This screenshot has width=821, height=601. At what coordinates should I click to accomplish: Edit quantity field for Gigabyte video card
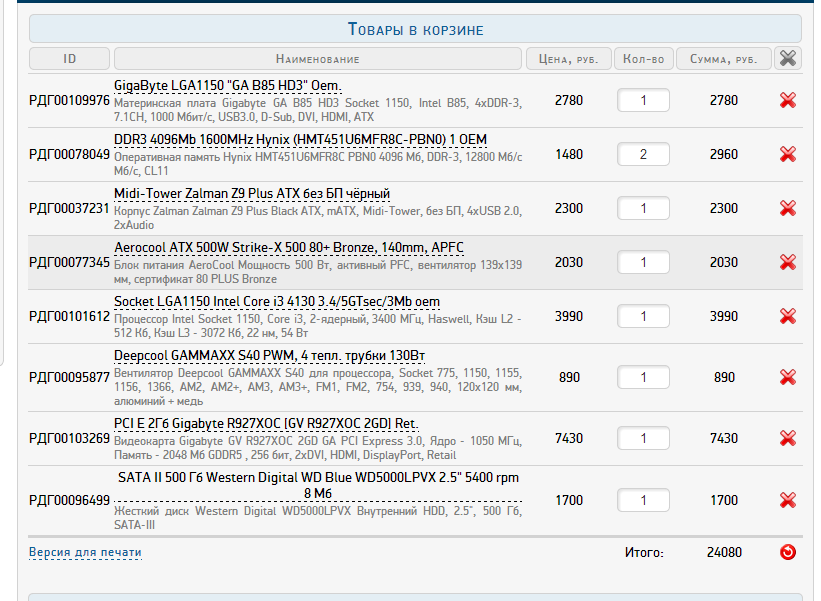click(643, 438)
